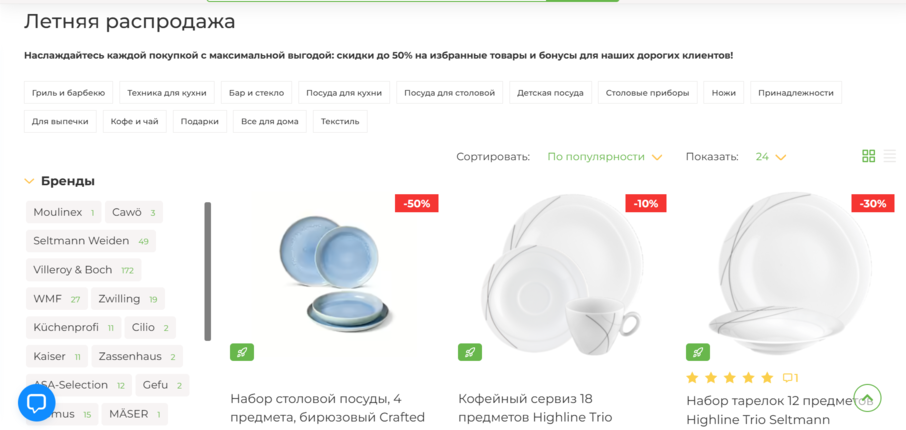Open the blue chat widget
The image size is (906, 430).
pyautogui.click(x=36, y=403)
